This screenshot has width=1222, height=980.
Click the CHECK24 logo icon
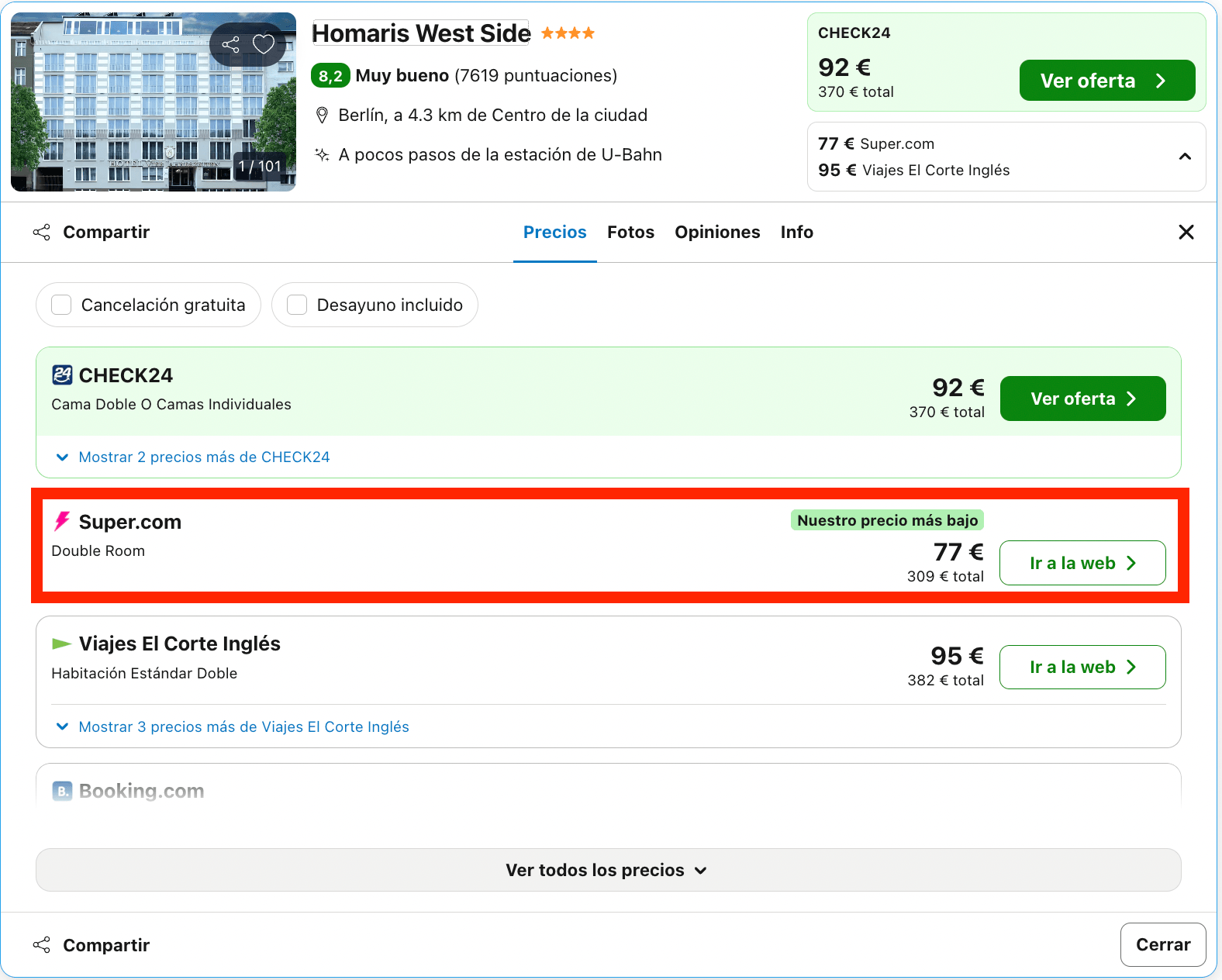click(62, 375)
